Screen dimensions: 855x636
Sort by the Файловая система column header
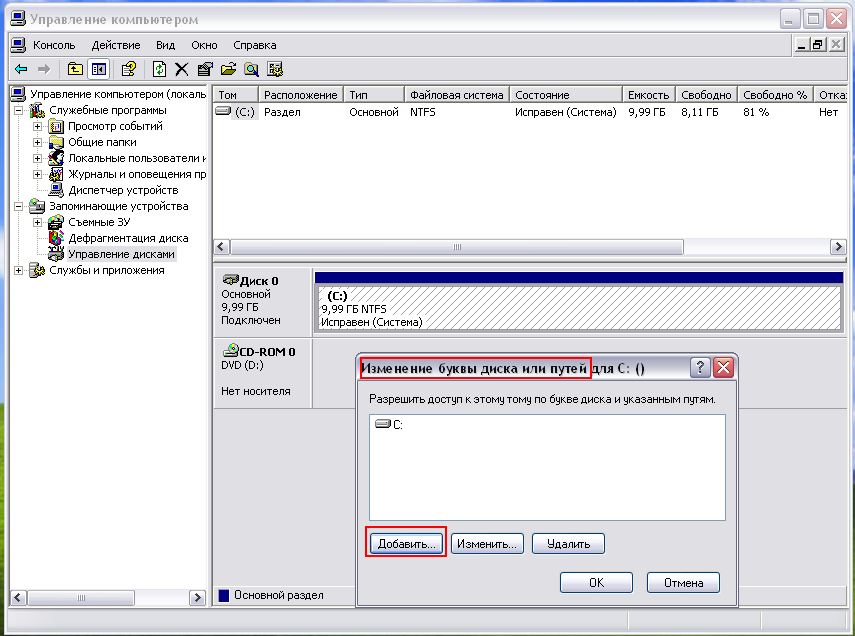coord(456,94)
